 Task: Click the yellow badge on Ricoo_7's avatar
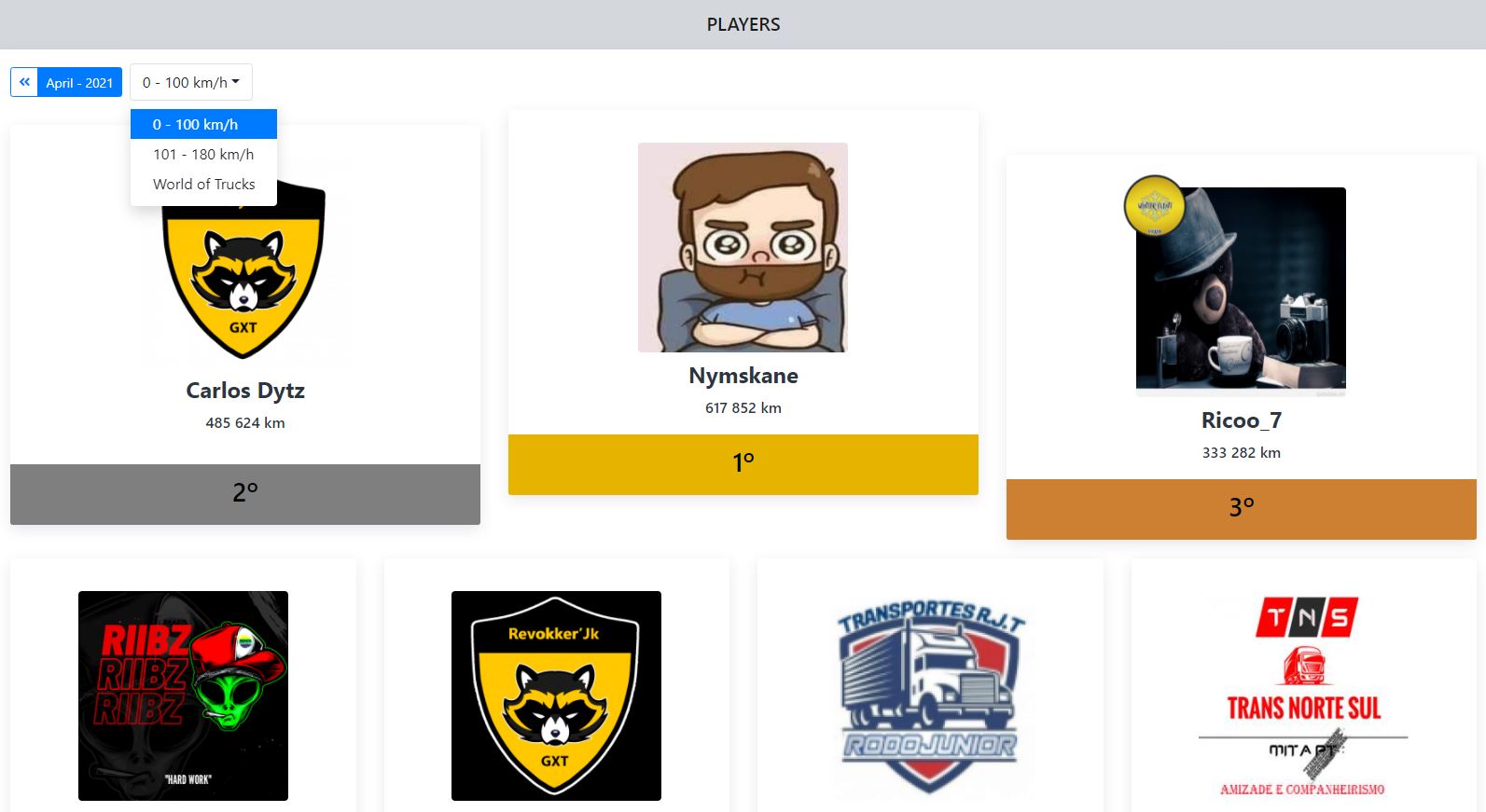pyautogui.click(x=1155, y=205)
